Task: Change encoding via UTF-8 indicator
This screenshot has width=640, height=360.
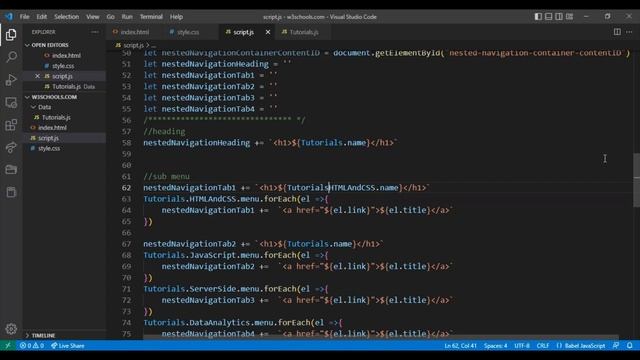Action: point(522,346)
